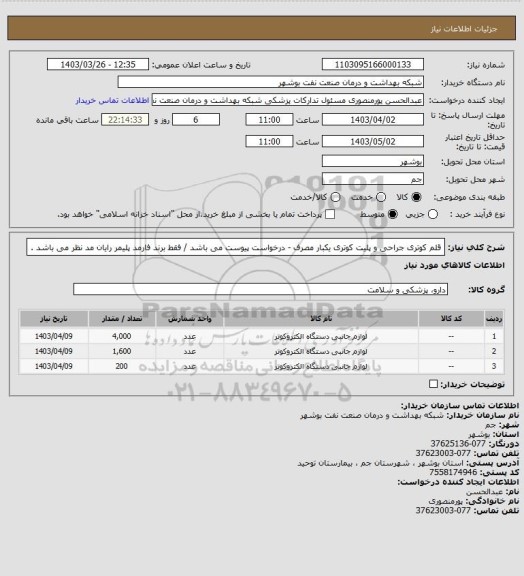Click the family name پورمنصوری
This screenshot has width=524, height=576.
tap(446, 501)
